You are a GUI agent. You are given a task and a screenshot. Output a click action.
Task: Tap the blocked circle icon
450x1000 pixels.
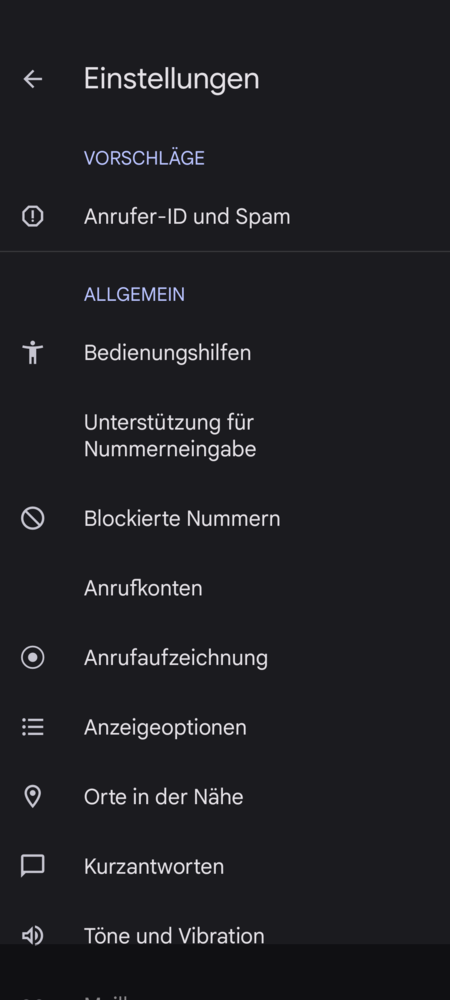click(x=33, y=518)
